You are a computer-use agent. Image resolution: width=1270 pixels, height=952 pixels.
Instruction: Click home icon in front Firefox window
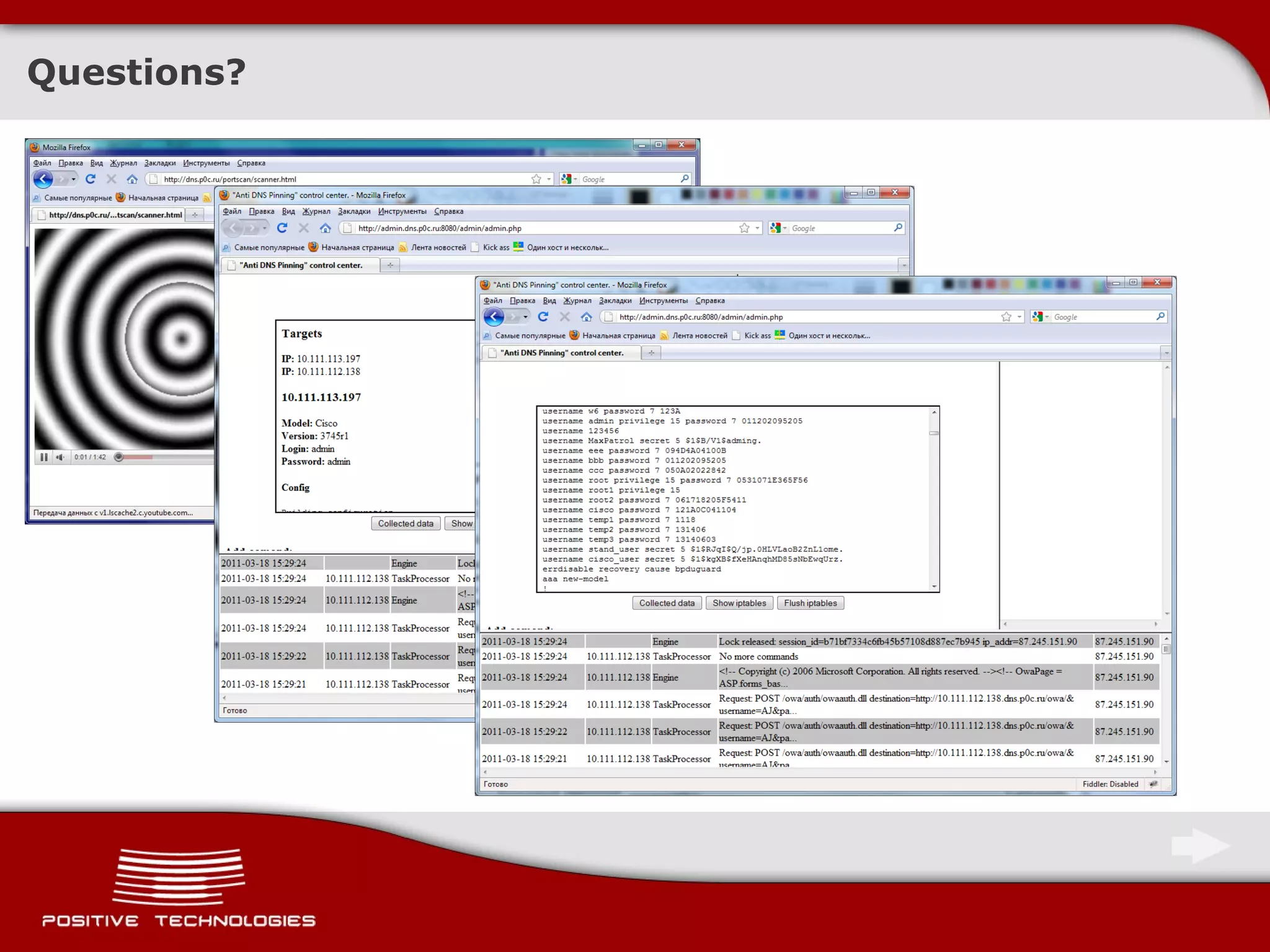(586, 317)
